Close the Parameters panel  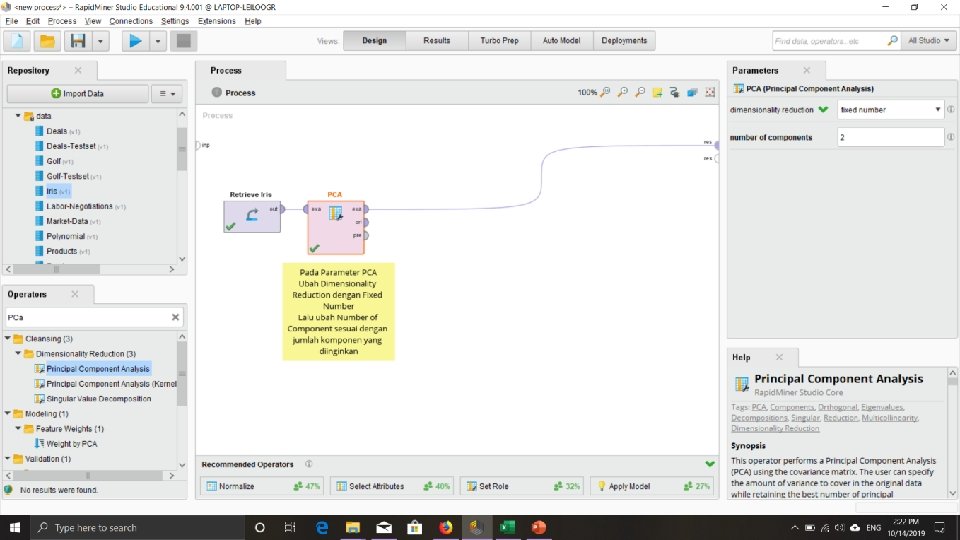tap(806, 70)
